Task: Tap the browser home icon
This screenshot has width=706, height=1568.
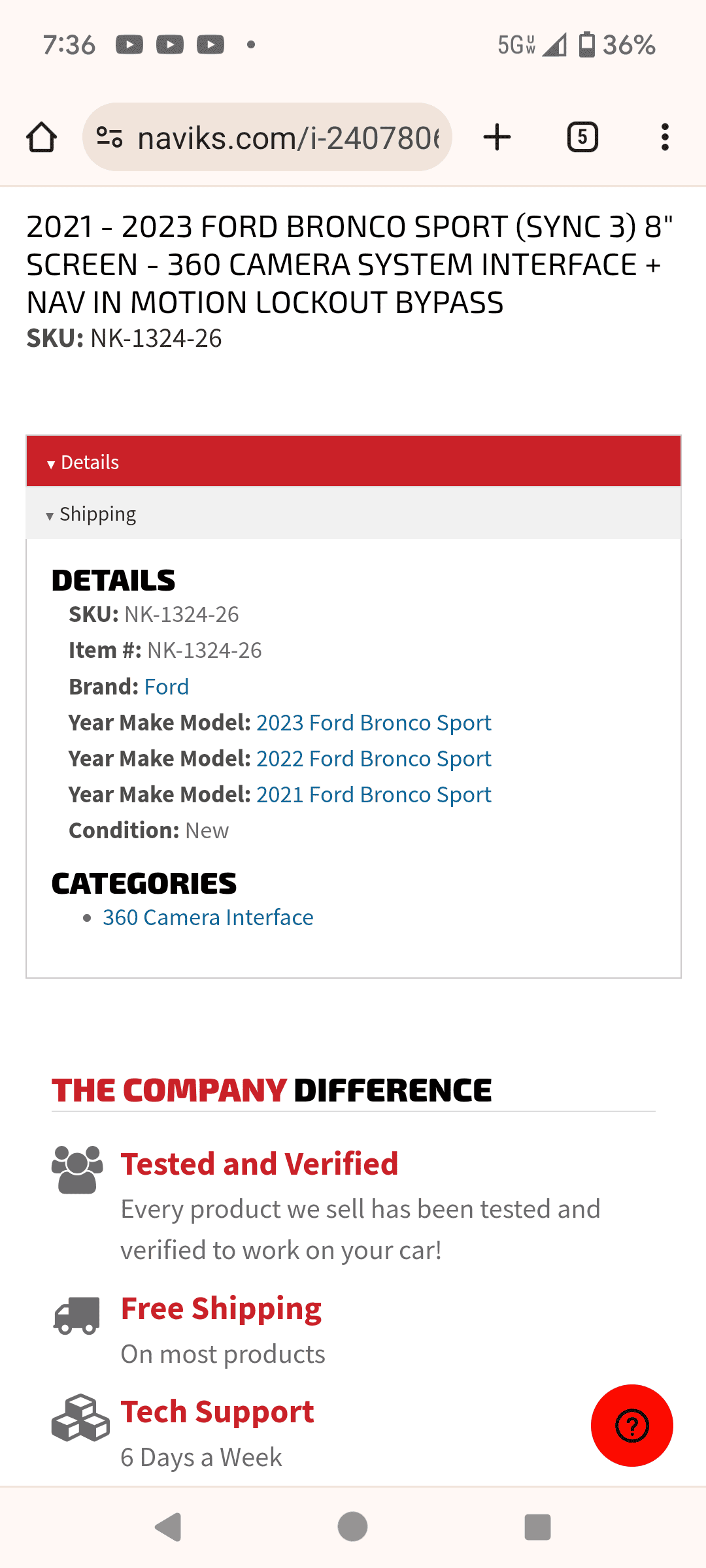Action: pyautogui.click(x=42, y=137)
